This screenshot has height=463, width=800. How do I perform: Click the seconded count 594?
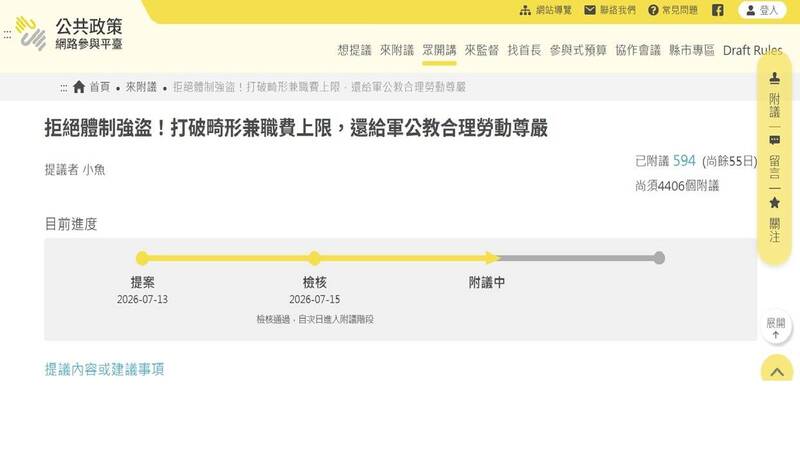(684, 161)
